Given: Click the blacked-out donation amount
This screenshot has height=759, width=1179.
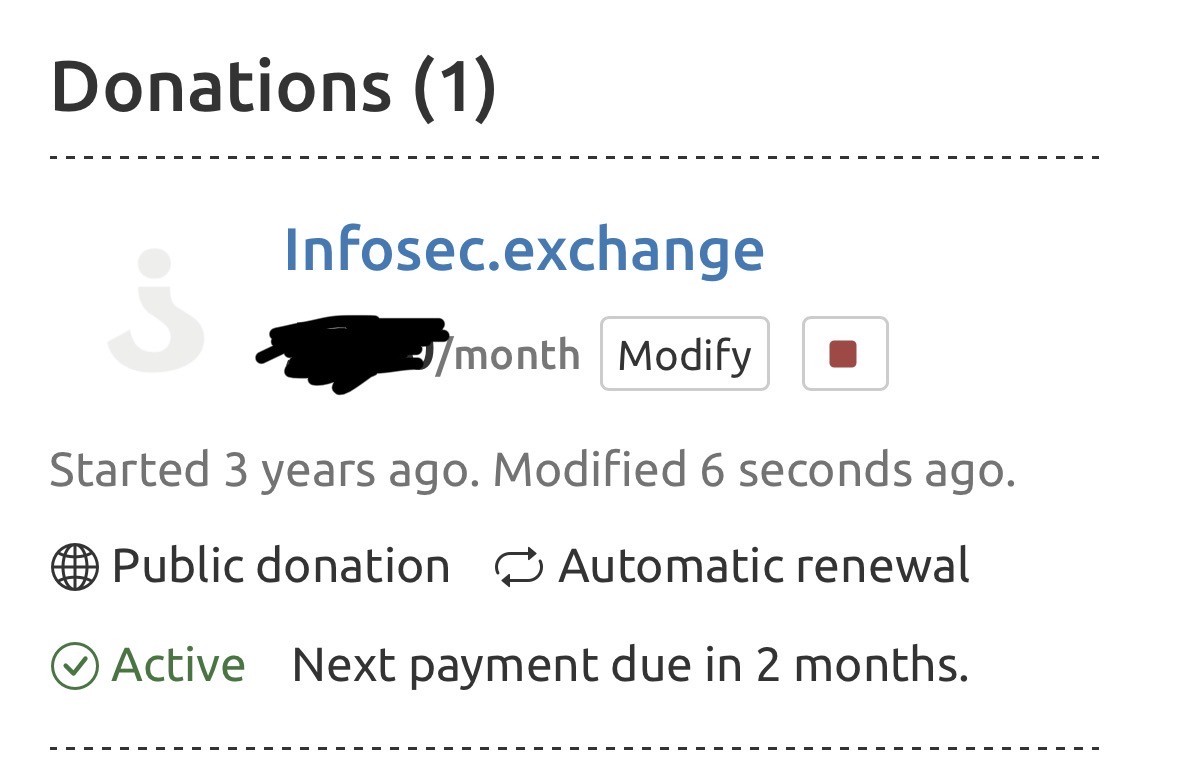Looking at the screenshot, I should [x=350, y=352].
